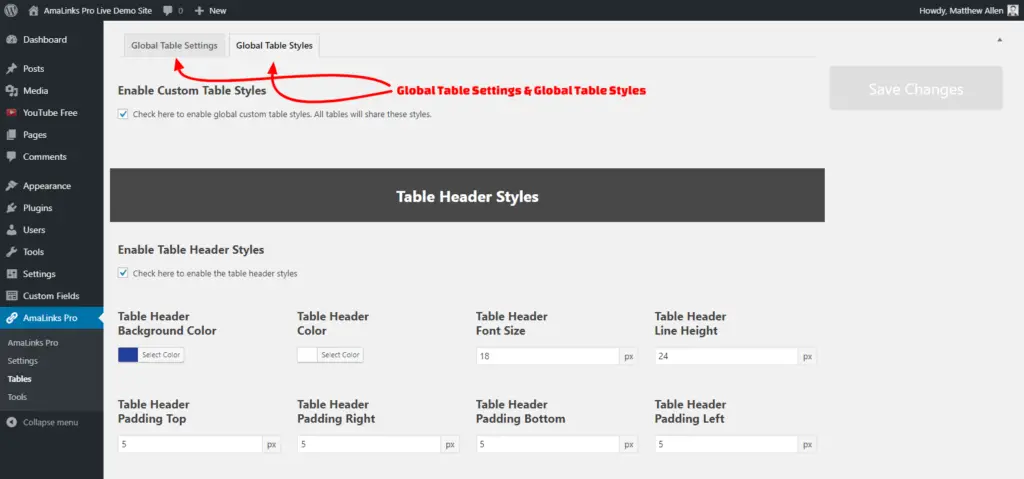Click the New link in admin bar

(218, 10)
